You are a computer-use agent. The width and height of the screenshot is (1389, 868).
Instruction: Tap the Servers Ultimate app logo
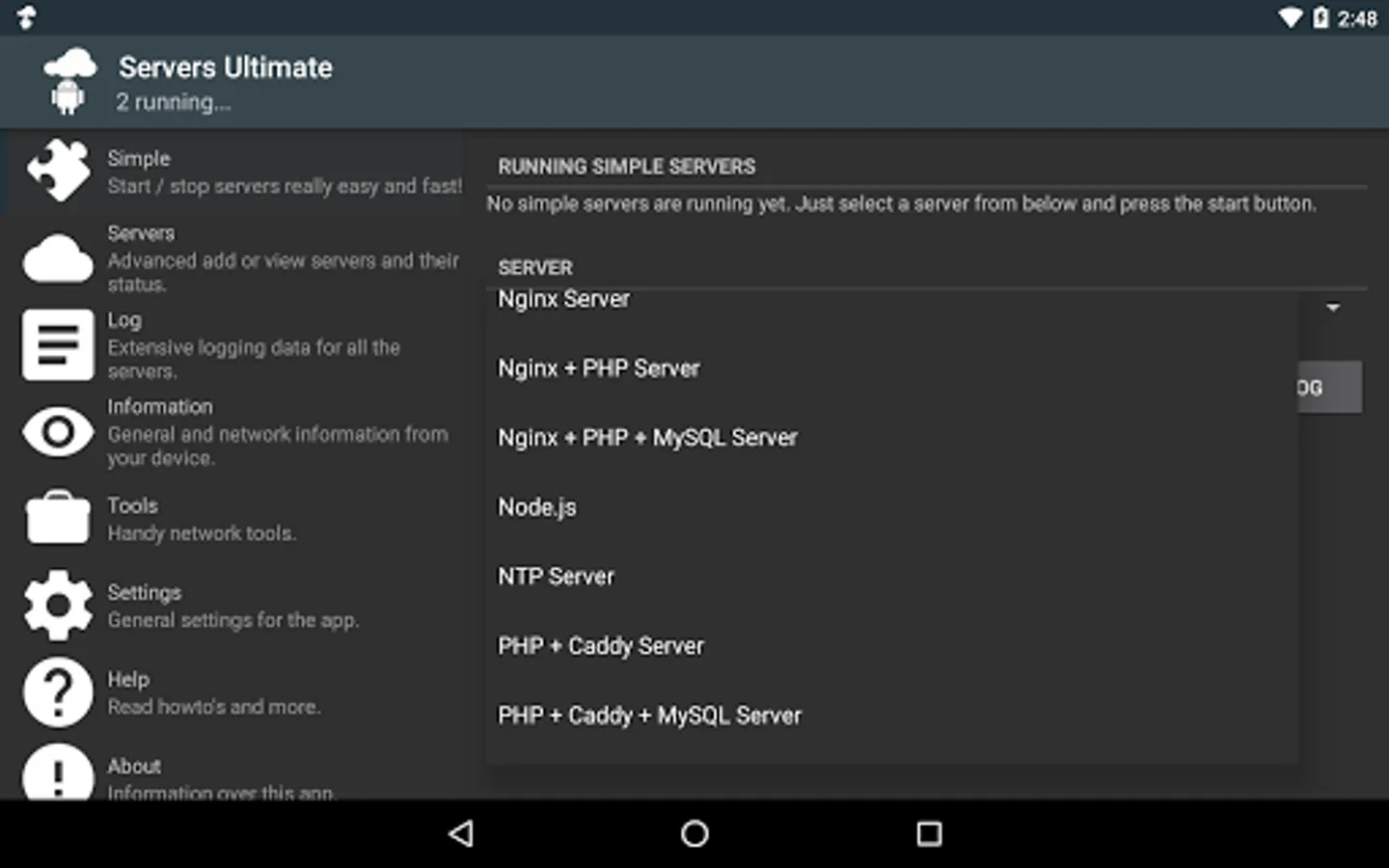pyautogui.click(x=69, y=82)
